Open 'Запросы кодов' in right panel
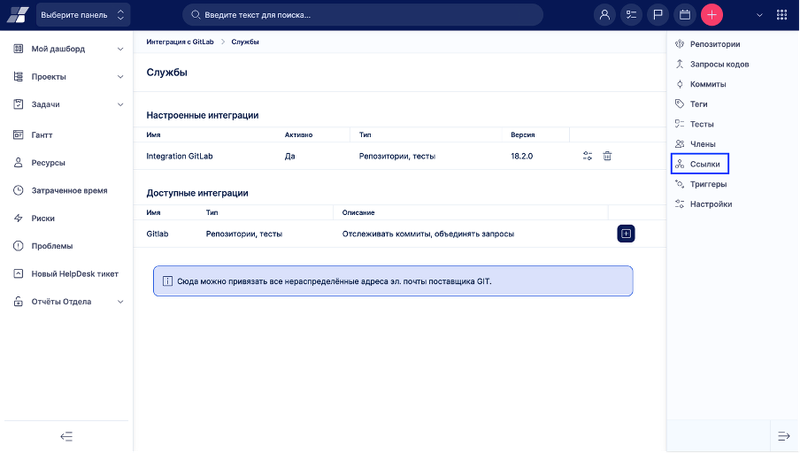The width and height of the screenshot is (800, 453). [x=719, y=64]
